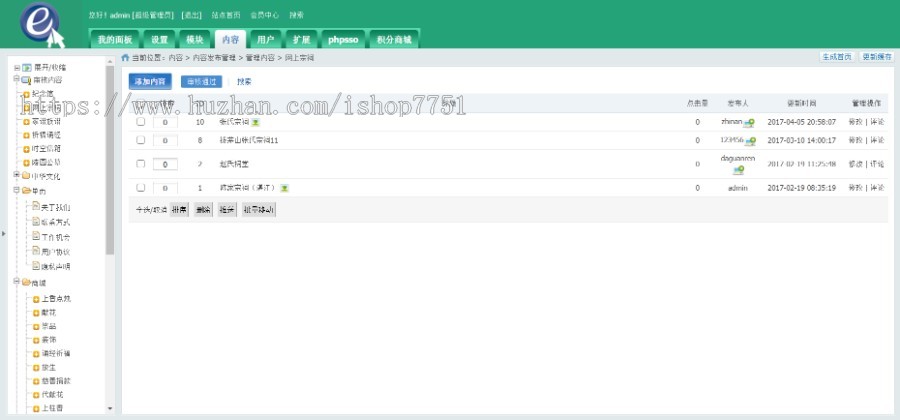900x420 pixels.
Task: Click the sort-order field in row ID 10
Action: point(165,122)
